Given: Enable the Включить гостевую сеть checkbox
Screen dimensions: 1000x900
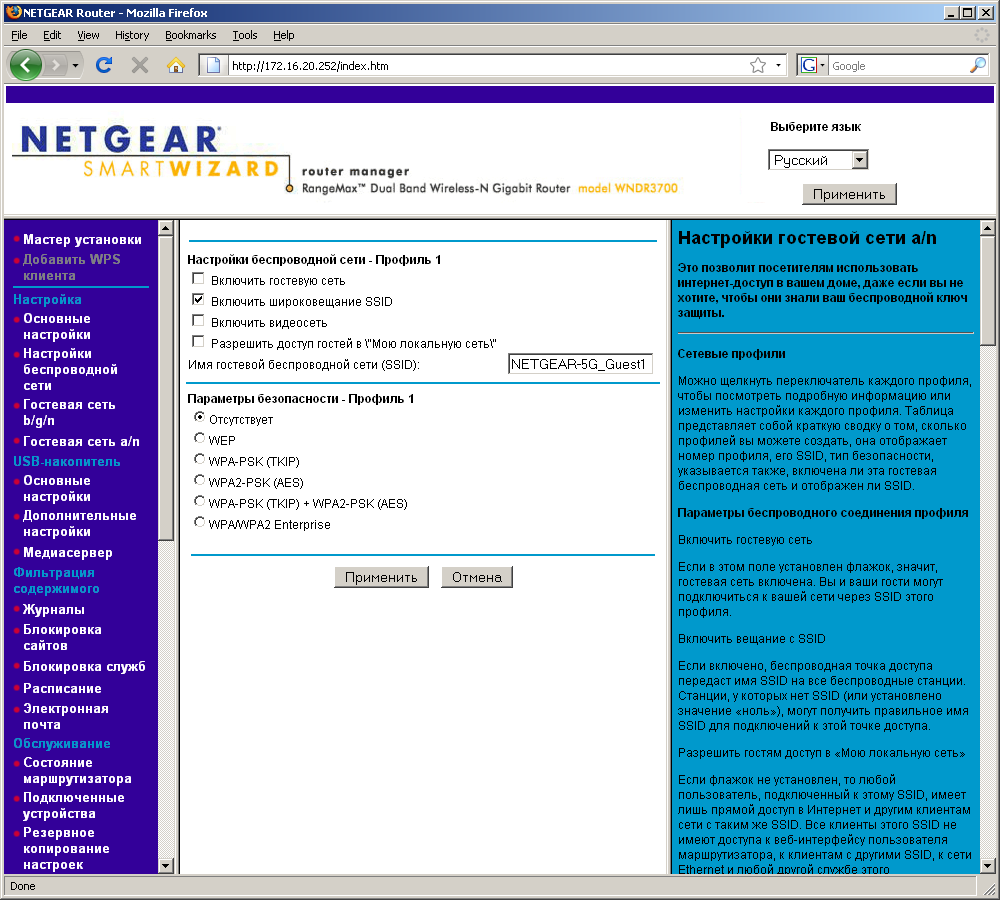Looking at the screenshot, I should tap(198, 279).
